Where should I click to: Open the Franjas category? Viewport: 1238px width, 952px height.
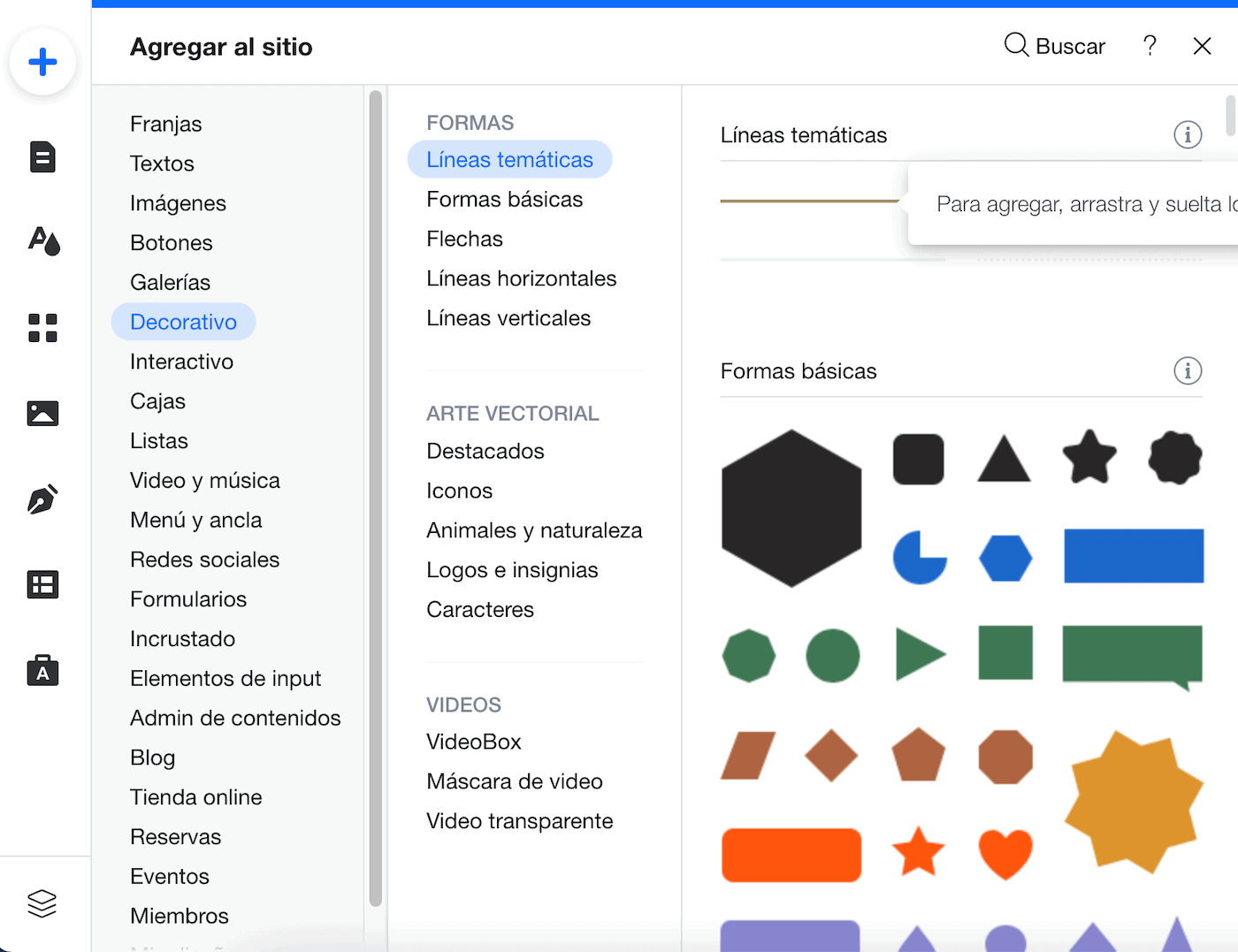point(165,124)
